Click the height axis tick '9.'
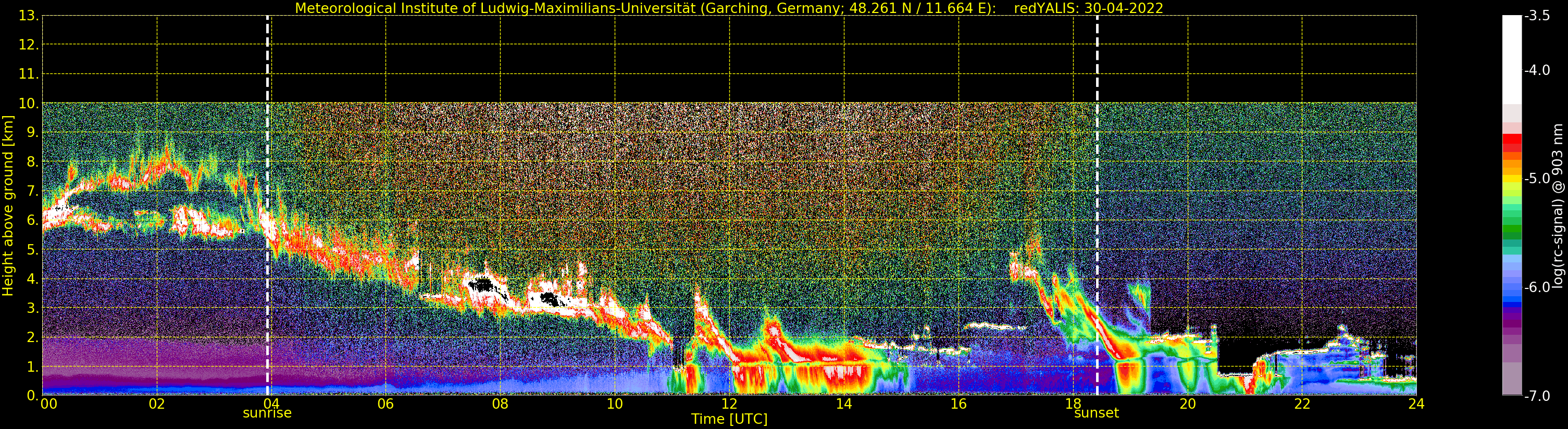The image size is (1568, 429). click(32, 133)
